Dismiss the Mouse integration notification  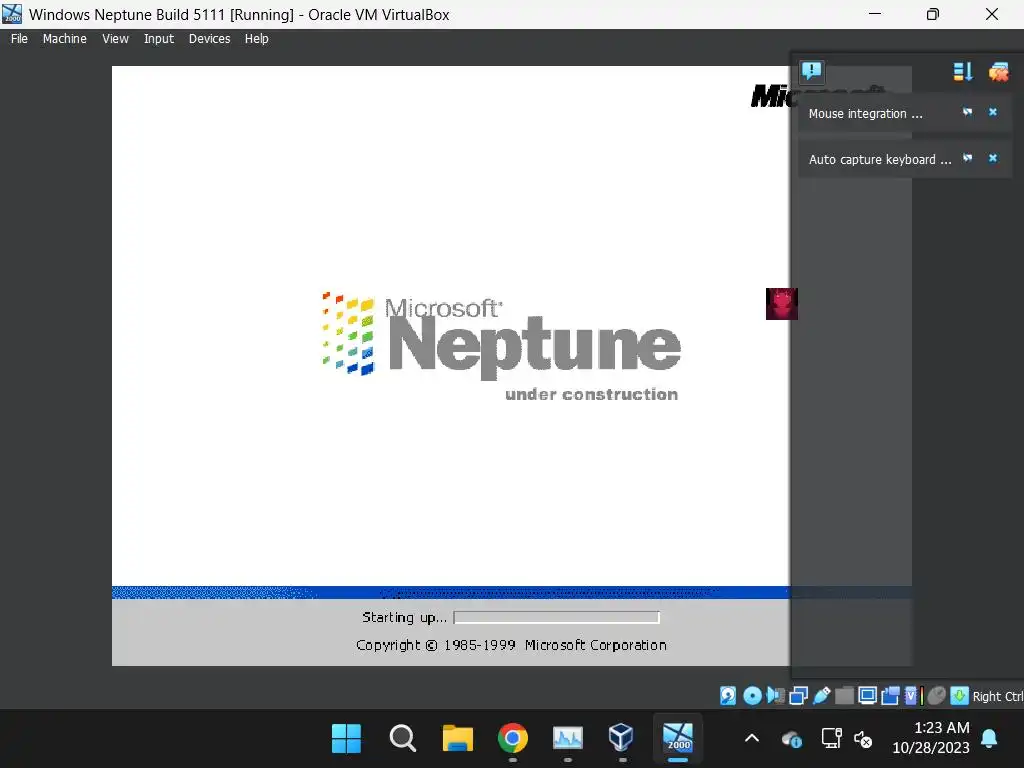tap(993, 112)
